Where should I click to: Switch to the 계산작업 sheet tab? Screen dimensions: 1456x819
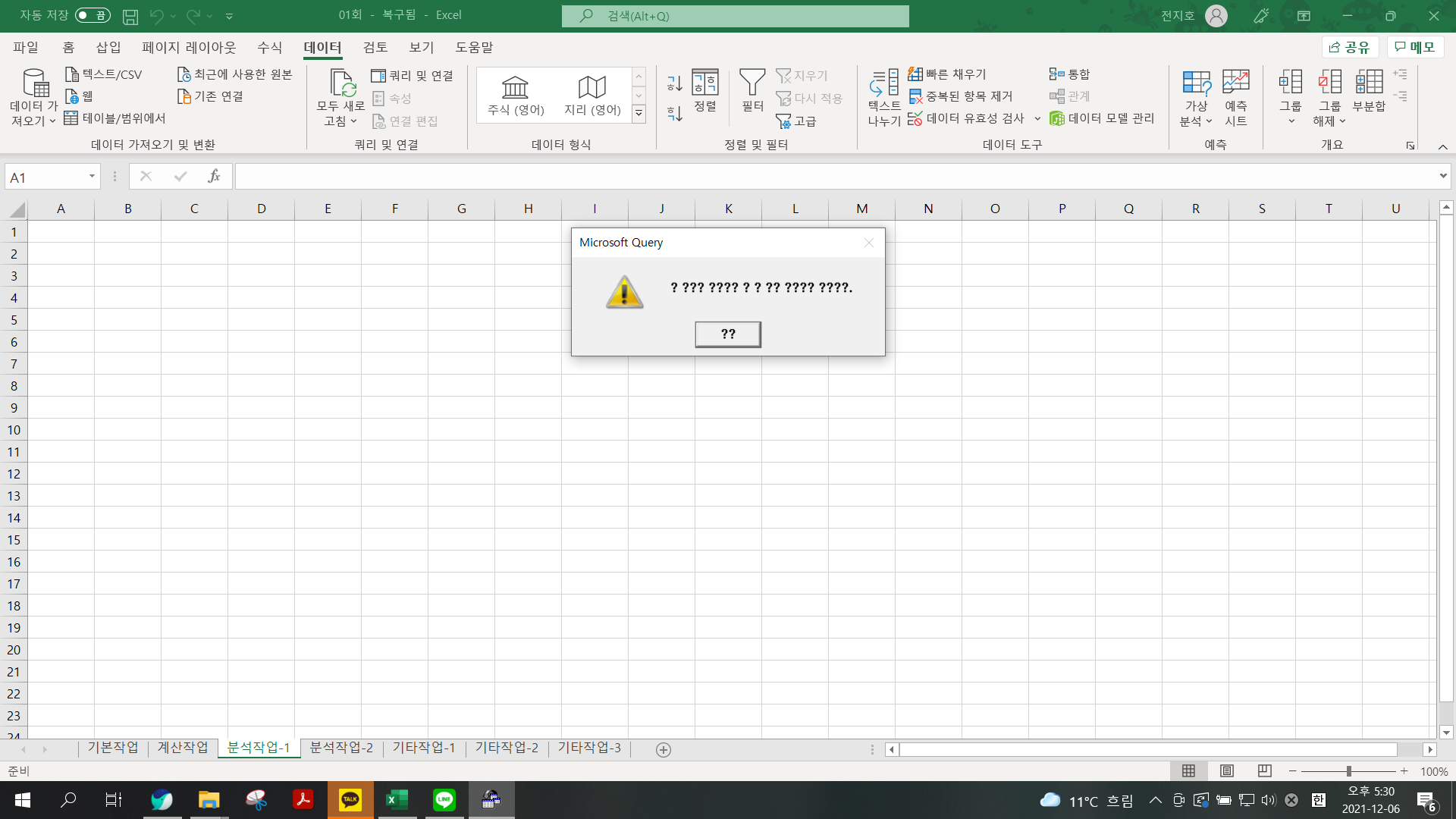(182, 748)
